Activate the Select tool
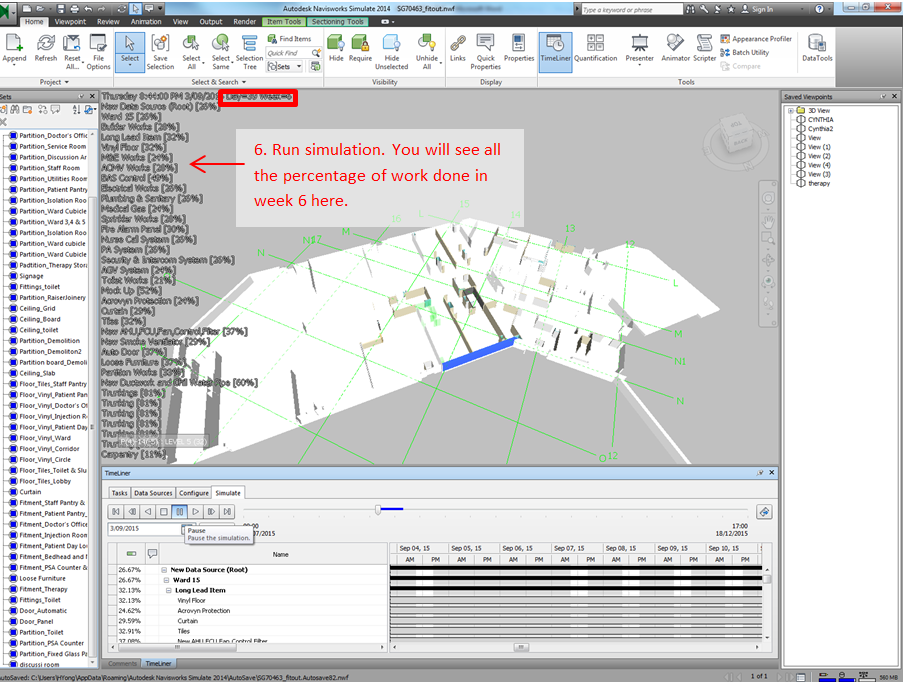This screenshot has width=913, height=682. [129, 48]
